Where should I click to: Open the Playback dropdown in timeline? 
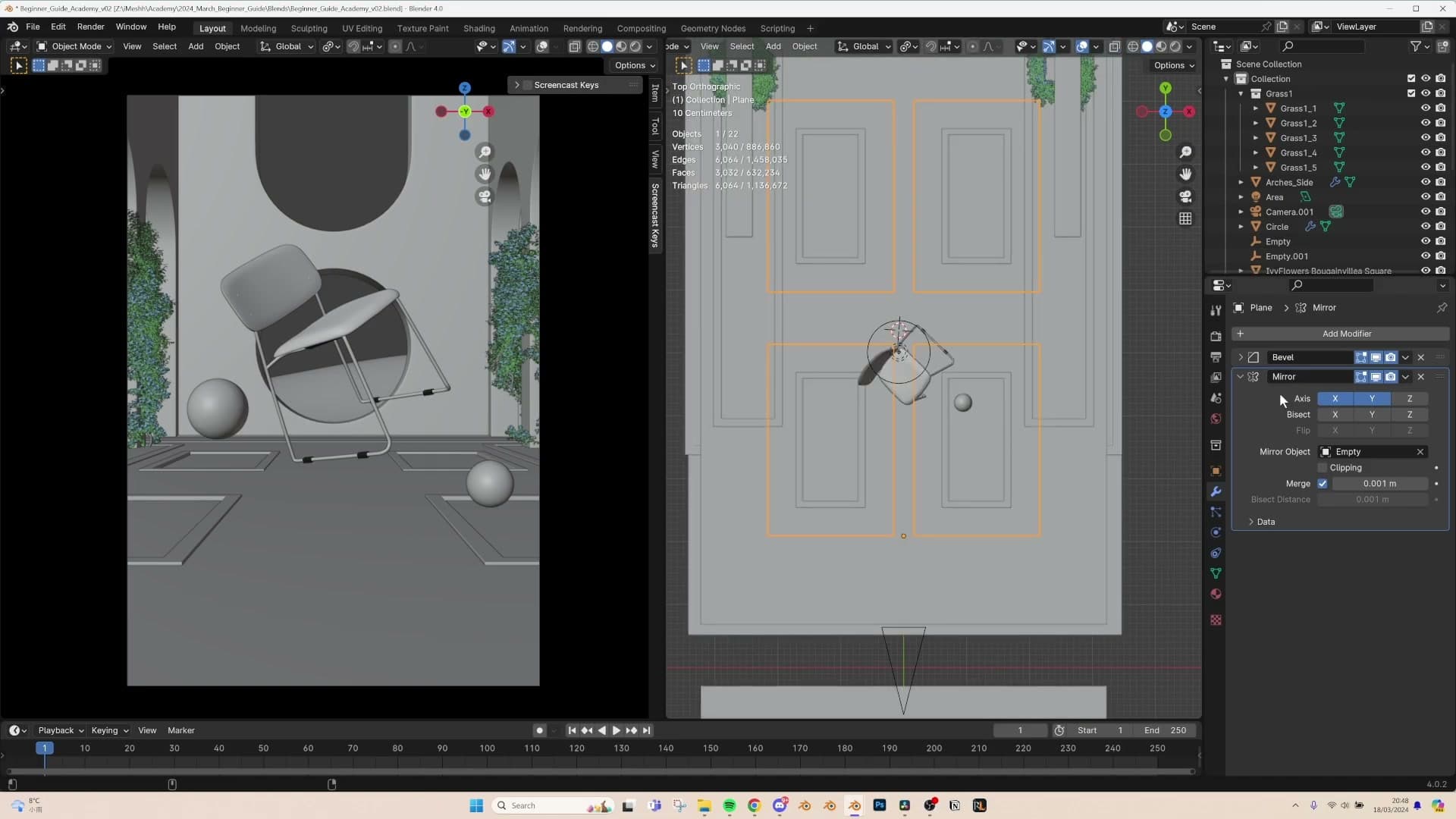click(61, 731)
